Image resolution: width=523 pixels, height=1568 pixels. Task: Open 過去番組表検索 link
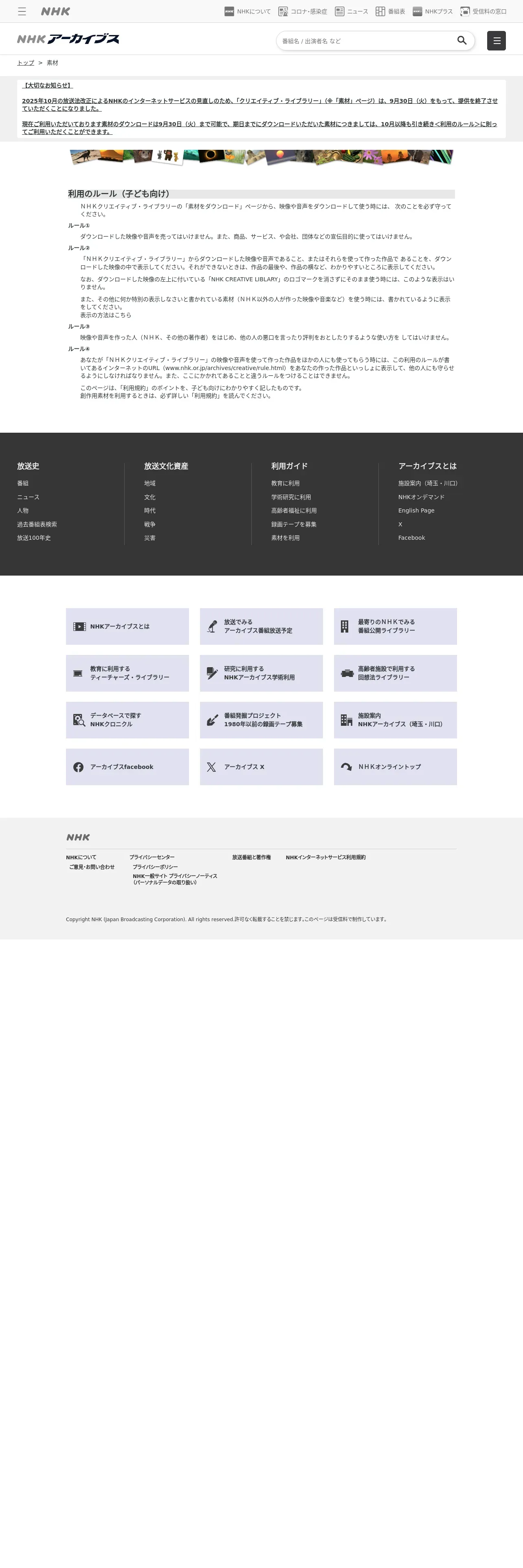[x=37, y=524]
